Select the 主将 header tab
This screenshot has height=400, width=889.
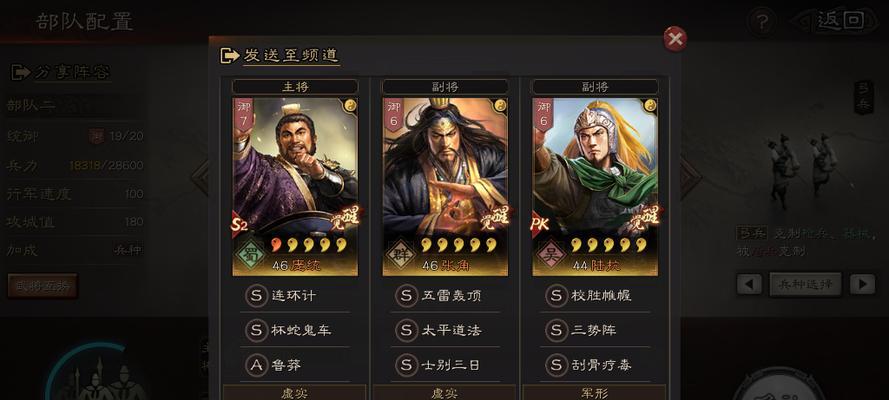pyautogui.click(x=295, y=87)
